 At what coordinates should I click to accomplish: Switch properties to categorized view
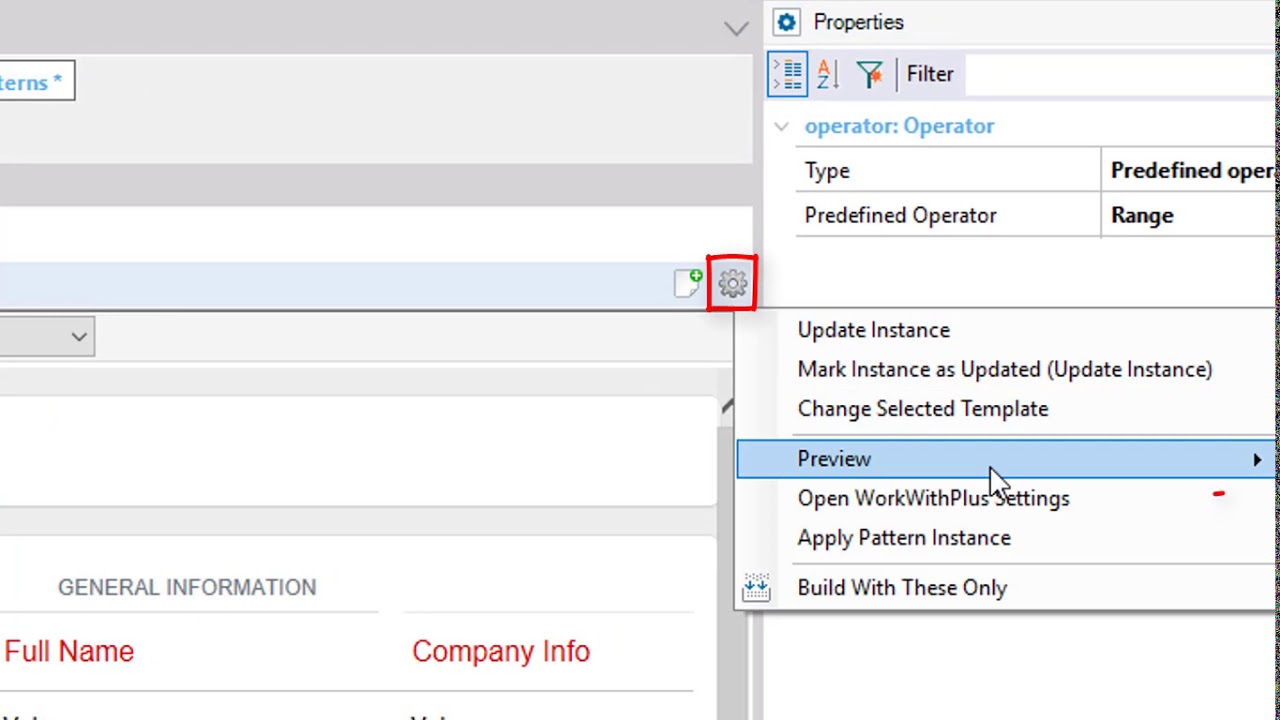coord(788,74)
